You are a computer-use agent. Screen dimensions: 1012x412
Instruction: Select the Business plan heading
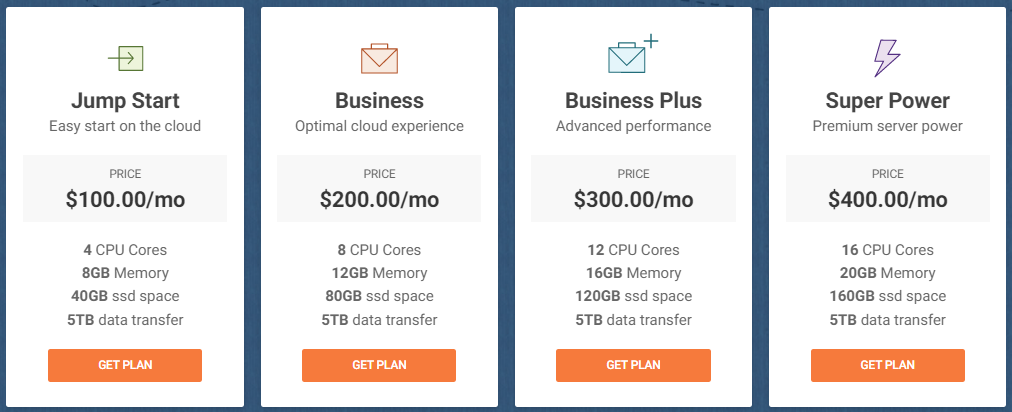coord(380,101)
